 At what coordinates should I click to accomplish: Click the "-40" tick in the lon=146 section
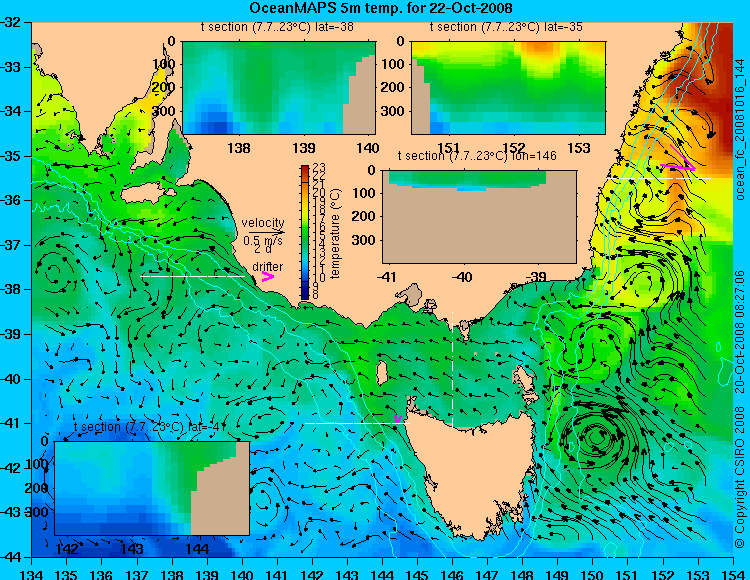pyautogui.click(x=462, y=276)
